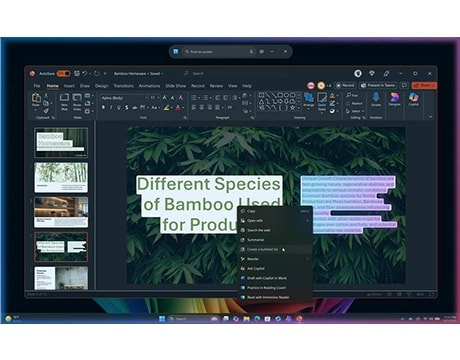The width and height of the screenshot is (460, 360).
Task: Open the Comments pane icon
Action: (404, 85)
